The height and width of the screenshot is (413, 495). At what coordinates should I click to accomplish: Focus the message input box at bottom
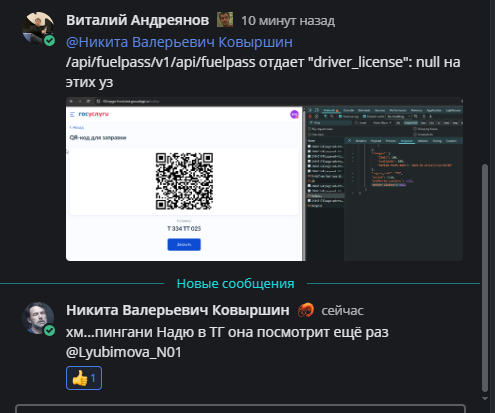[240, 409]
